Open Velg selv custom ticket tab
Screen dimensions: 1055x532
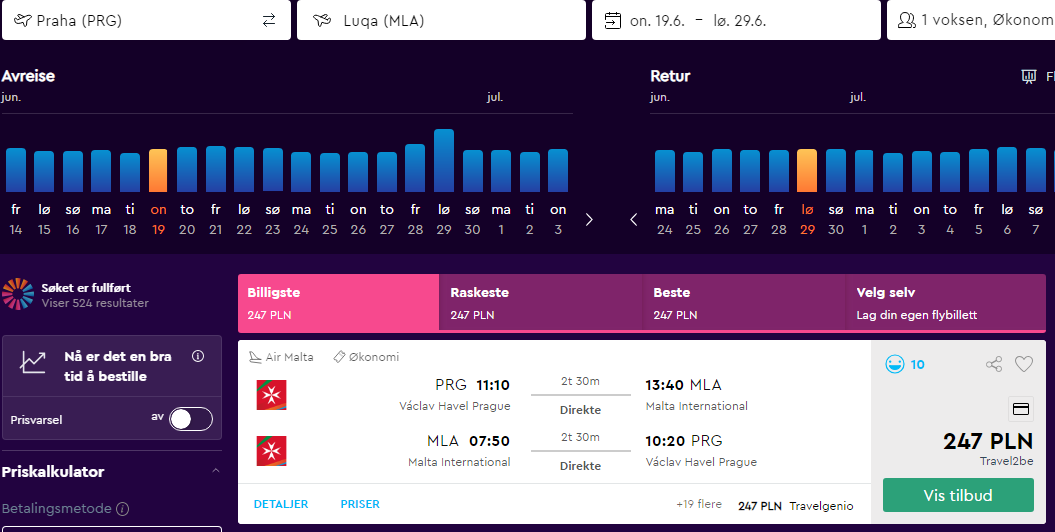(x=946, y=303)
